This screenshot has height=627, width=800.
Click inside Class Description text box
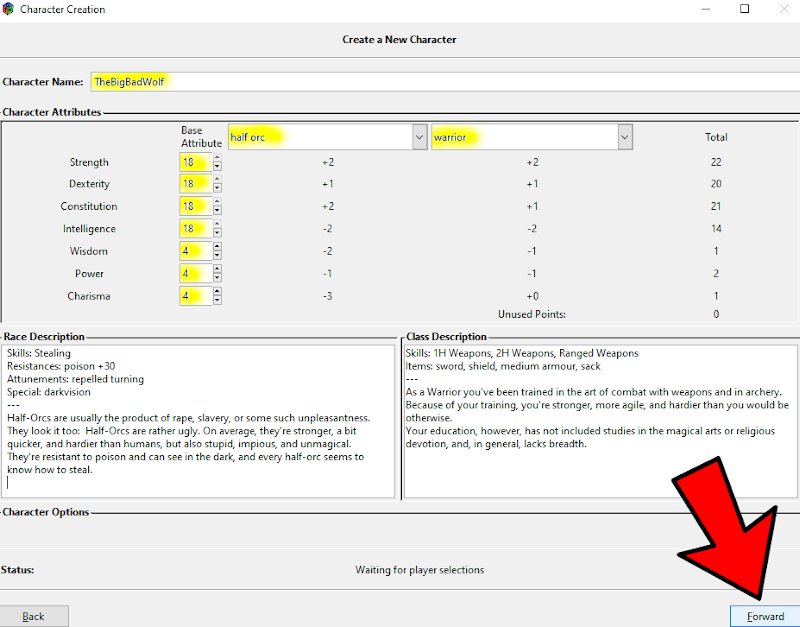(x=600, y=420)
